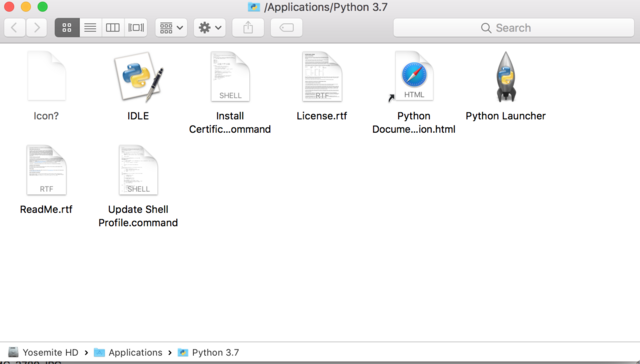Go forward to the next folder
The height and width of the screenshot is (364, 640).
[36, 28]
